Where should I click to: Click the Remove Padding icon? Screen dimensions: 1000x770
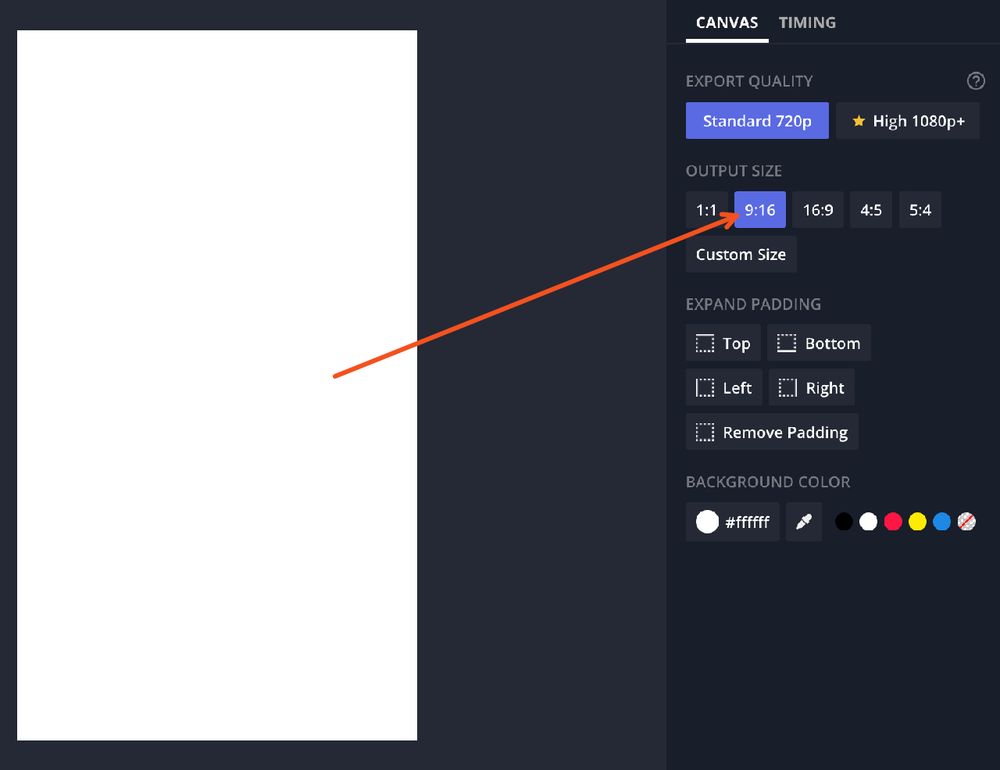click(x=705, y=432)
